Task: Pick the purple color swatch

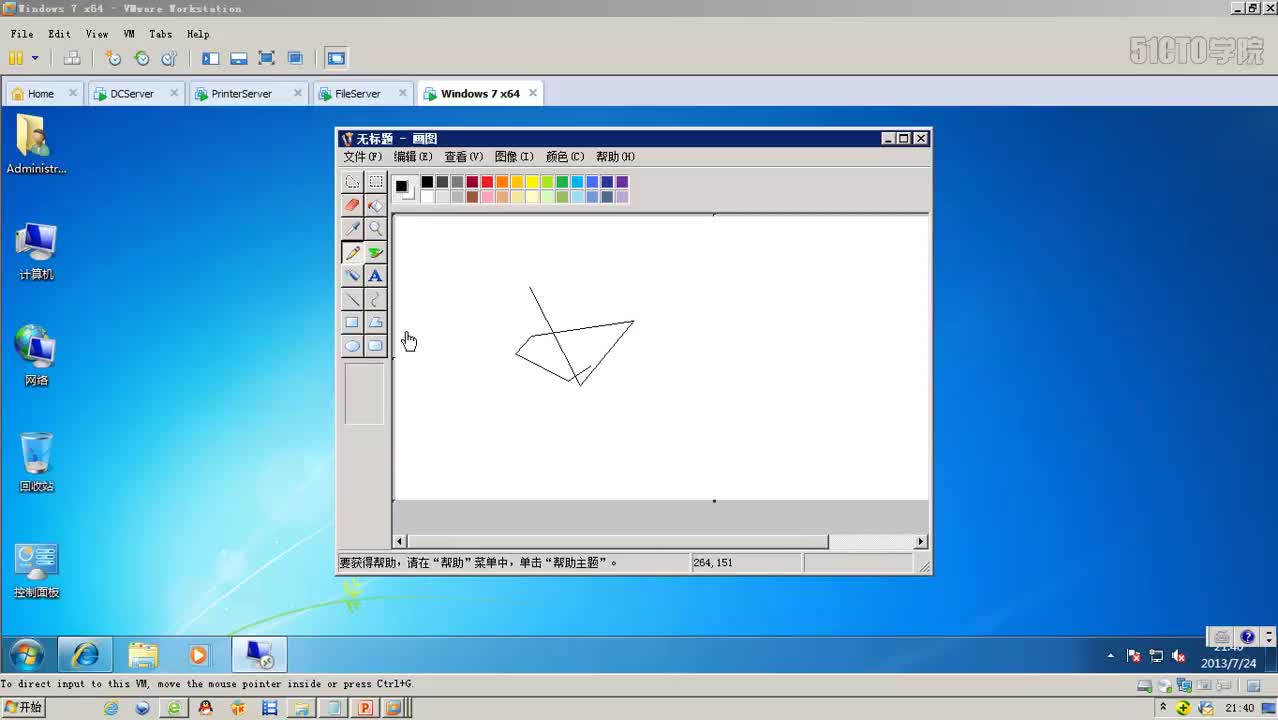Action: coord(622,182)
